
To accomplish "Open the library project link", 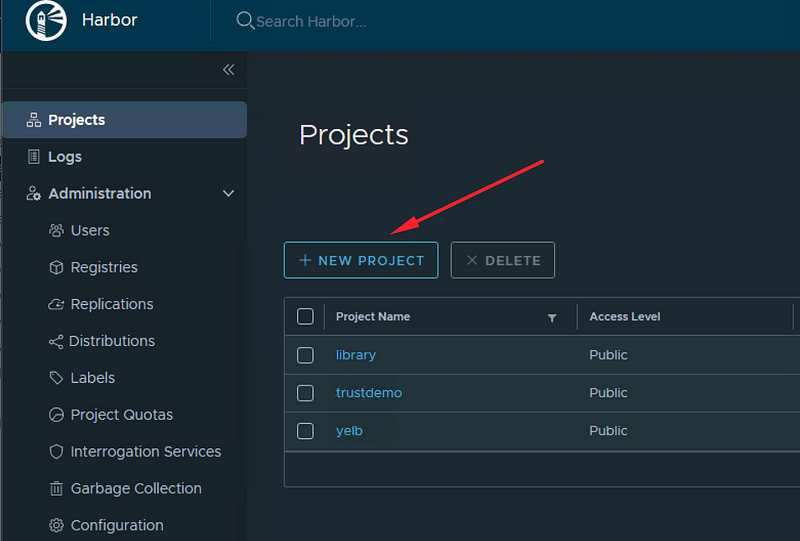I will 356,355.
